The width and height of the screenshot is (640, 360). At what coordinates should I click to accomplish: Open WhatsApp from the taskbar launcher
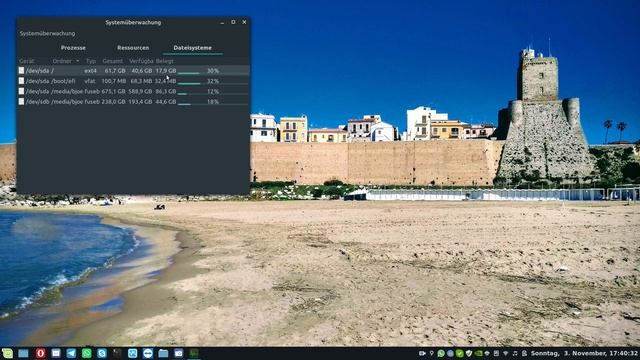coord(87,353)
